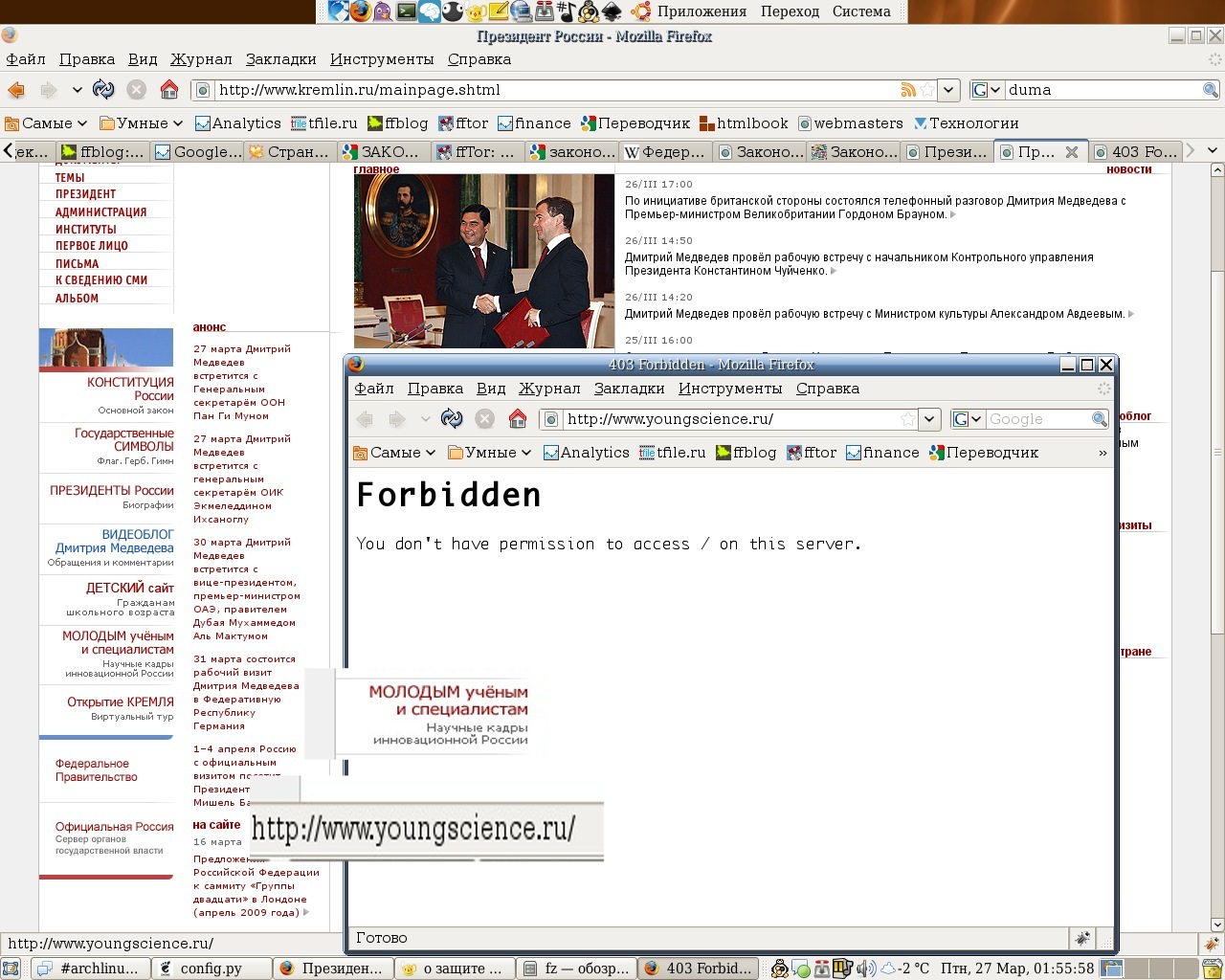Screen dimensions: 1225x980
Task: Open the КОНСТИТУЦИЯ России link in sidebar
Action: [130, 389]
